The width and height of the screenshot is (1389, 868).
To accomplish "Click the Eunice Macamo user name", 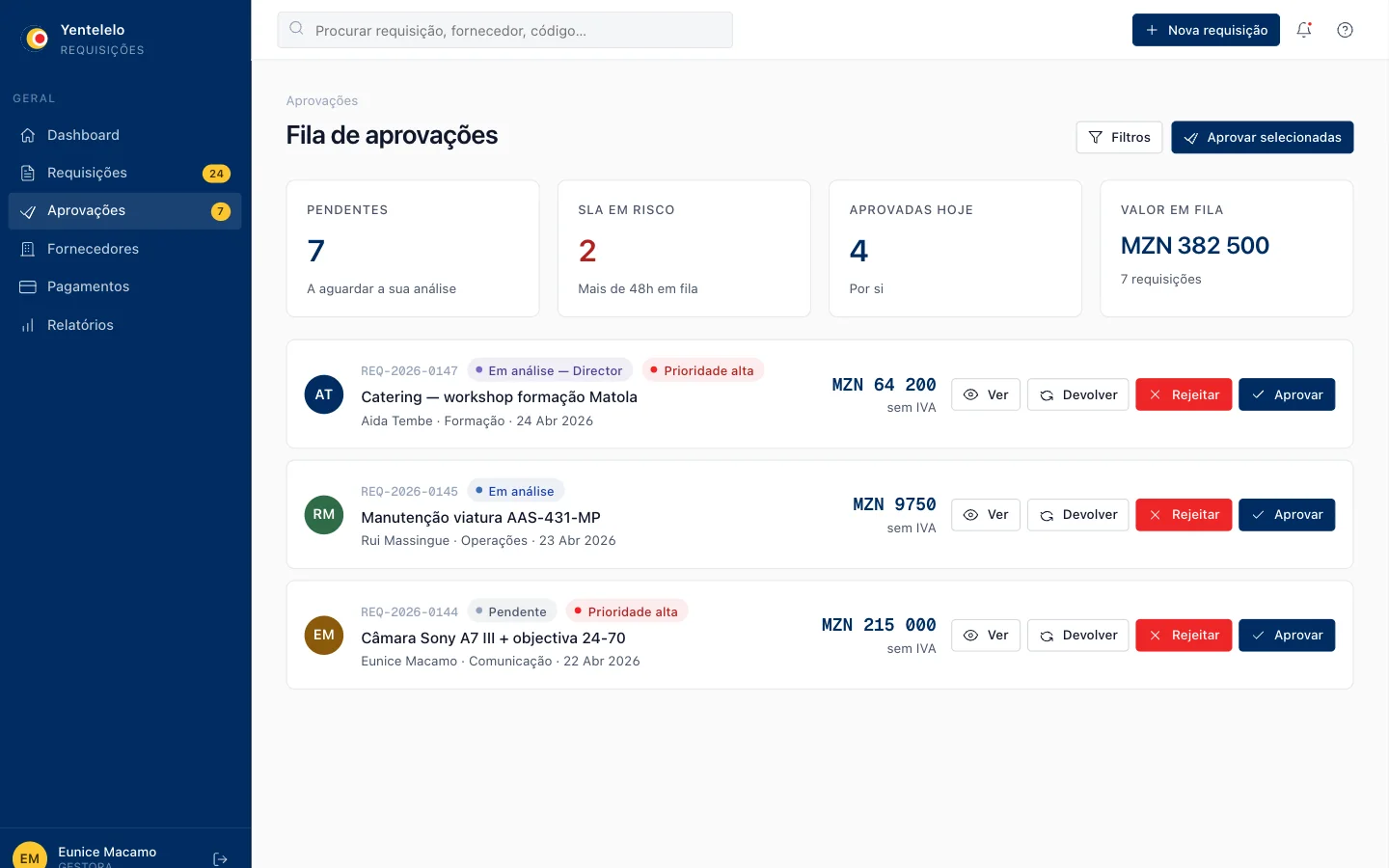I will tap(107, 852).
